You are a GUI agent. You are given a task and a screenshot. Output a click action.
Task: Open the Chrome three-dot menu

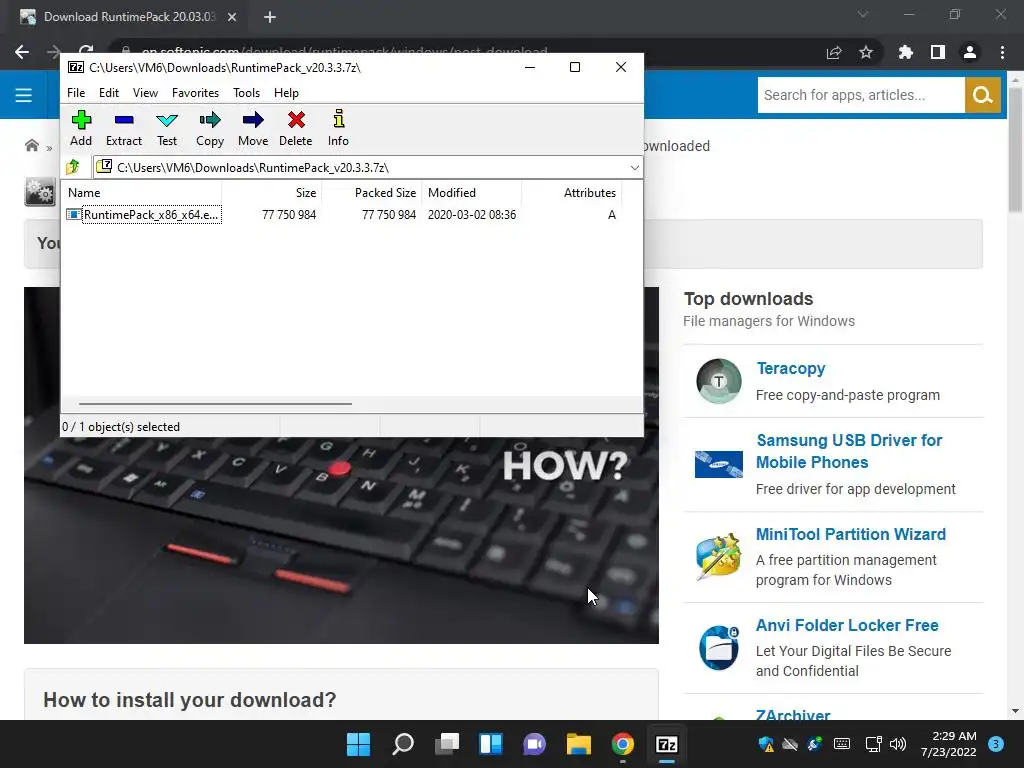(x=1002, y=52)
